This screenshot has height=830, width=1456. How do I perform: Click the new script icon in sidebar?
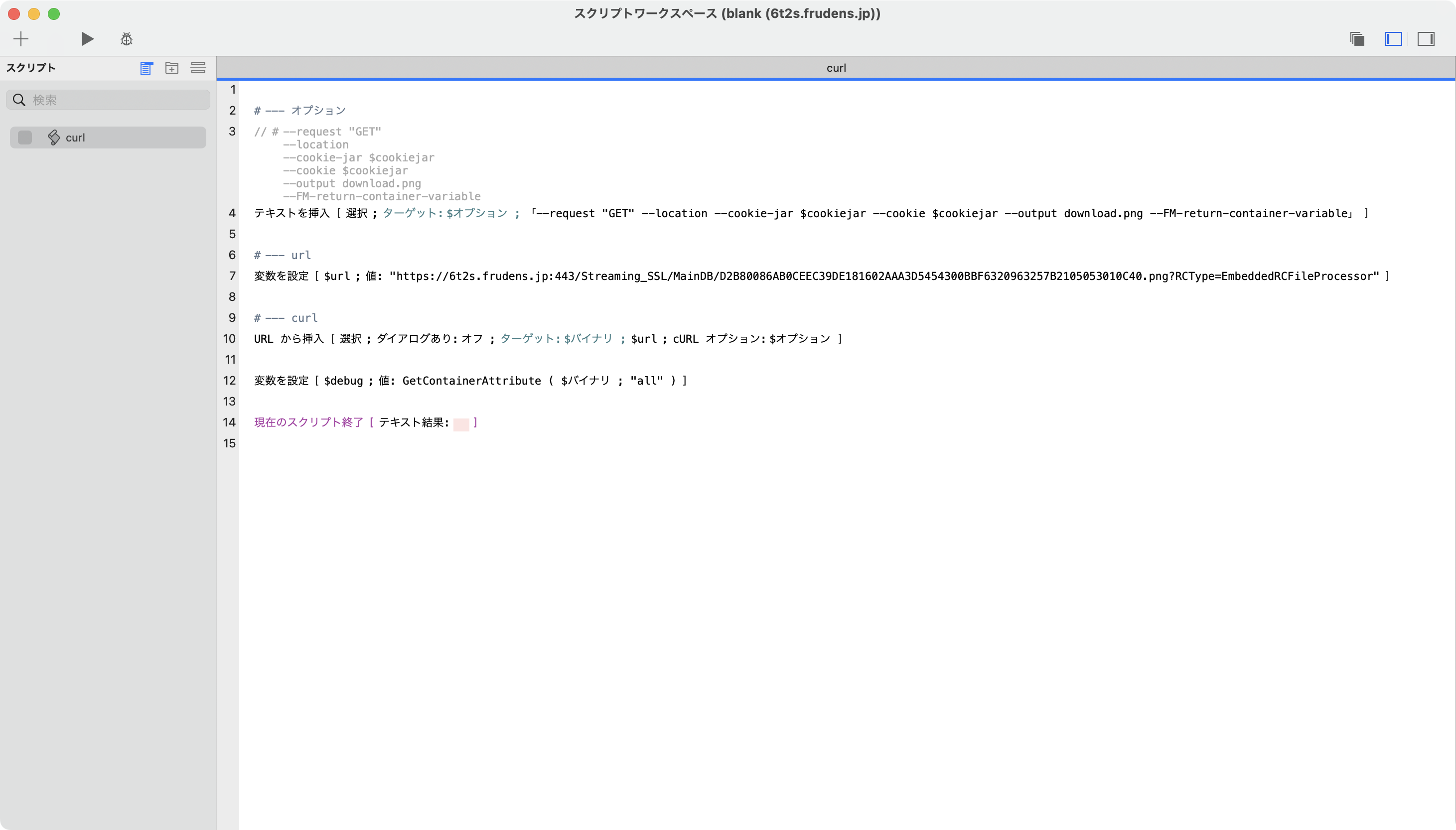tap(146, 68)
